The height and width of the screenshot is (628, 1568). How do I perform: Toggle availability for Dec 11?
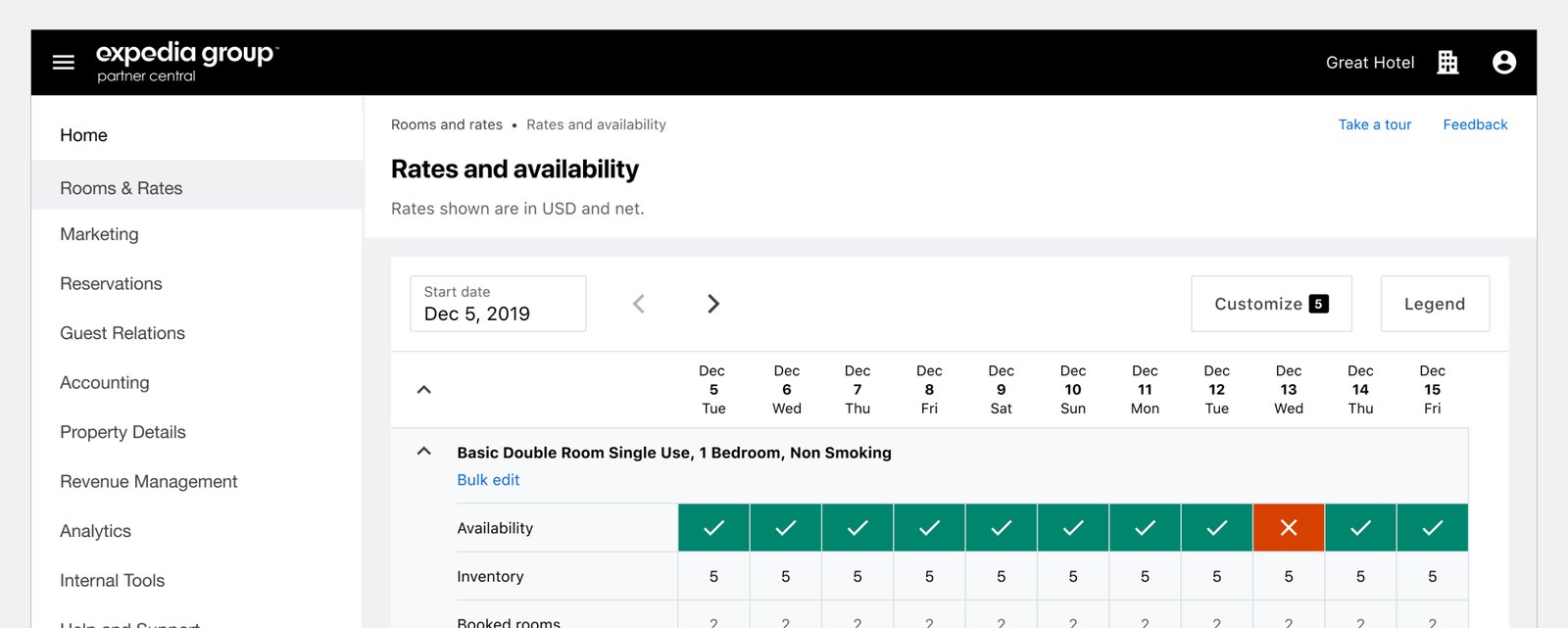pyautogui.click(x=1146, y=528)
